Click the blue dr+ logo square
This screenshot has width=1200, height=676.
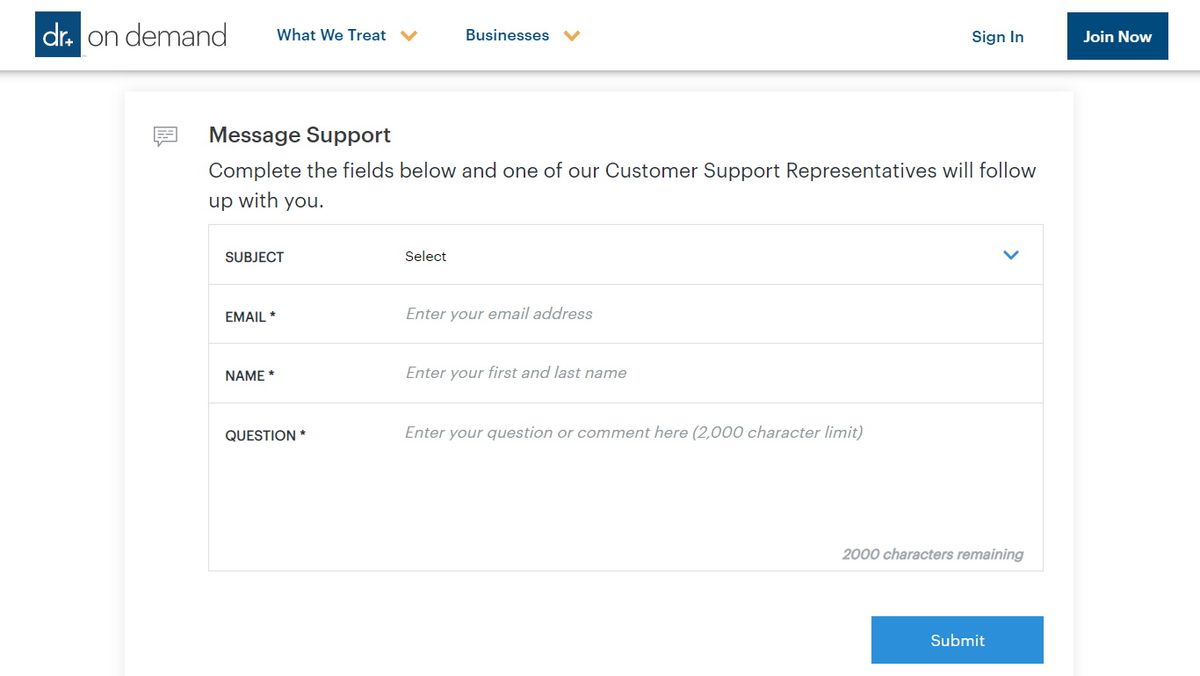[58, 35]
